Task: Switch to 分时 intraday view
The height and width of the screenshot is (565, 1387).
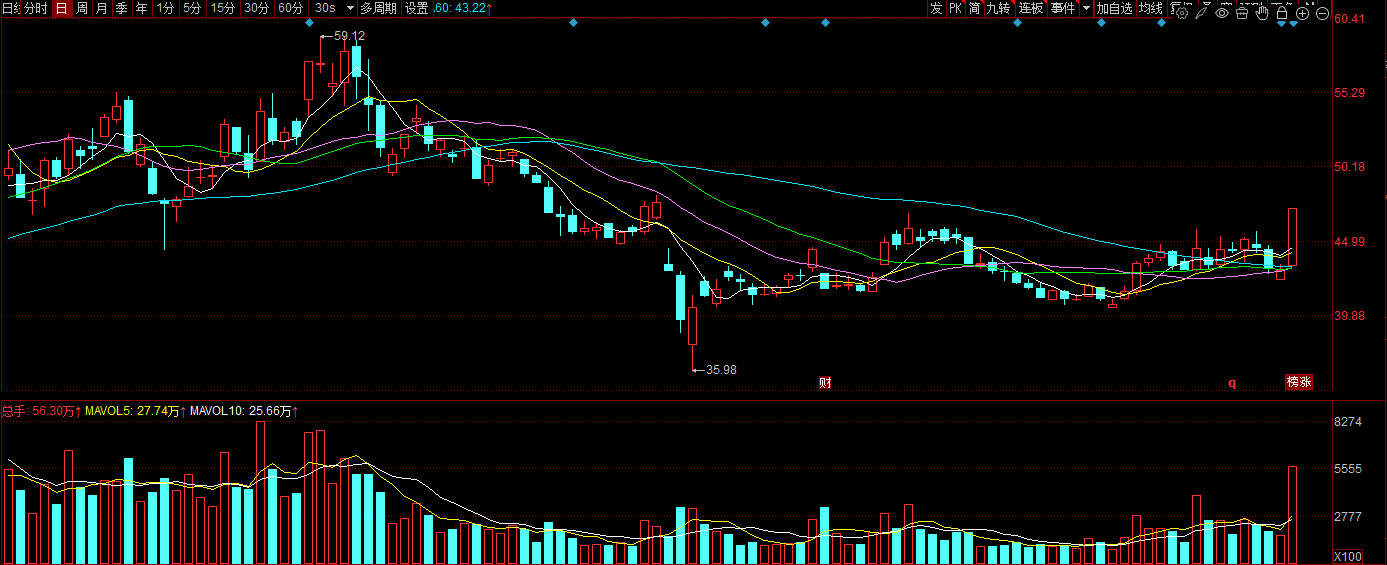Action: (36, 8)
